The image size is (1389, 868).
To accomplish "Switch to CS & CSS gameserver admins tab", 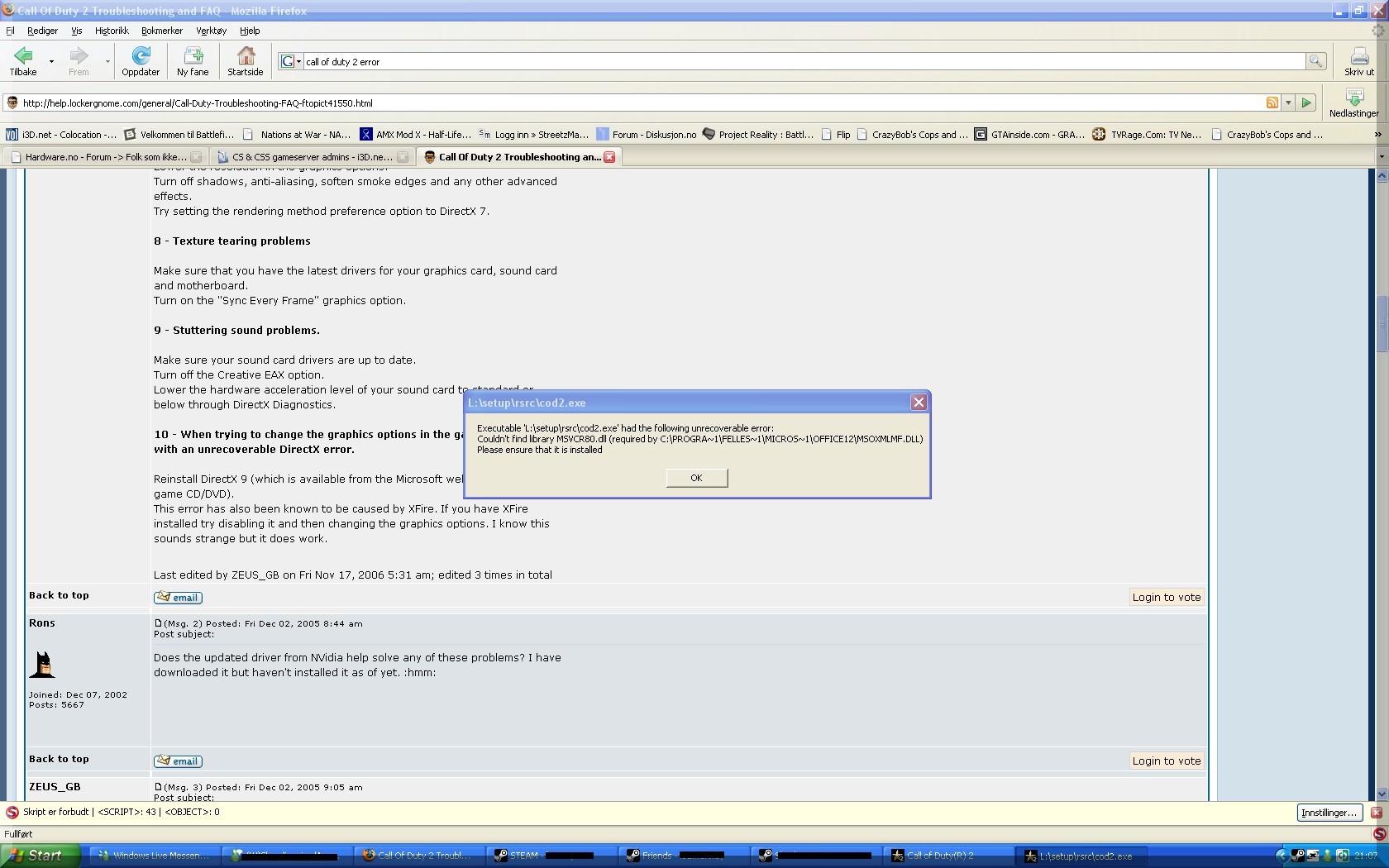I will pos(312,157).
